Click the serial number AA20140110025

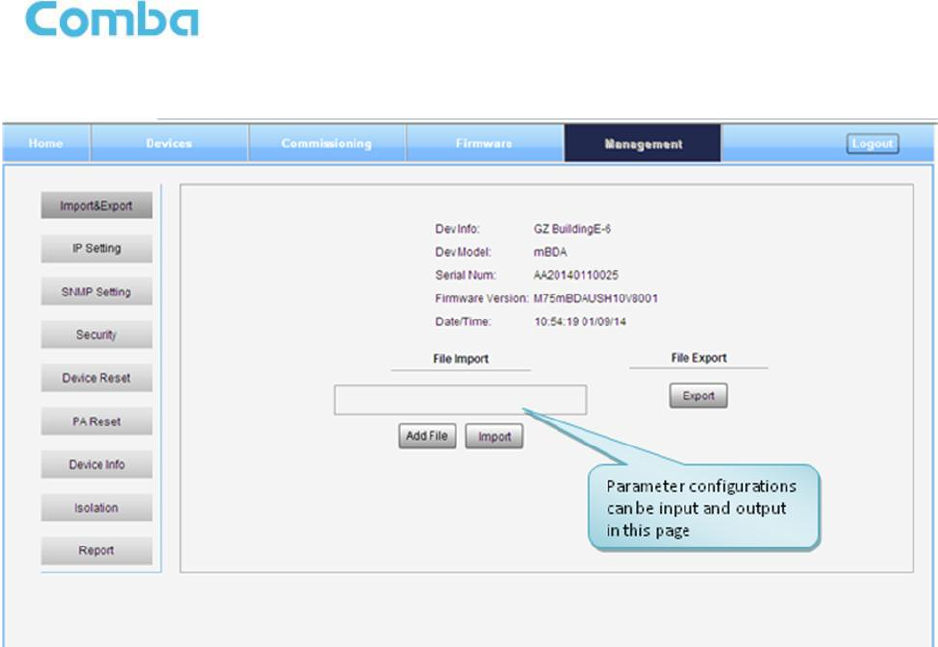[x=575, y=275]
